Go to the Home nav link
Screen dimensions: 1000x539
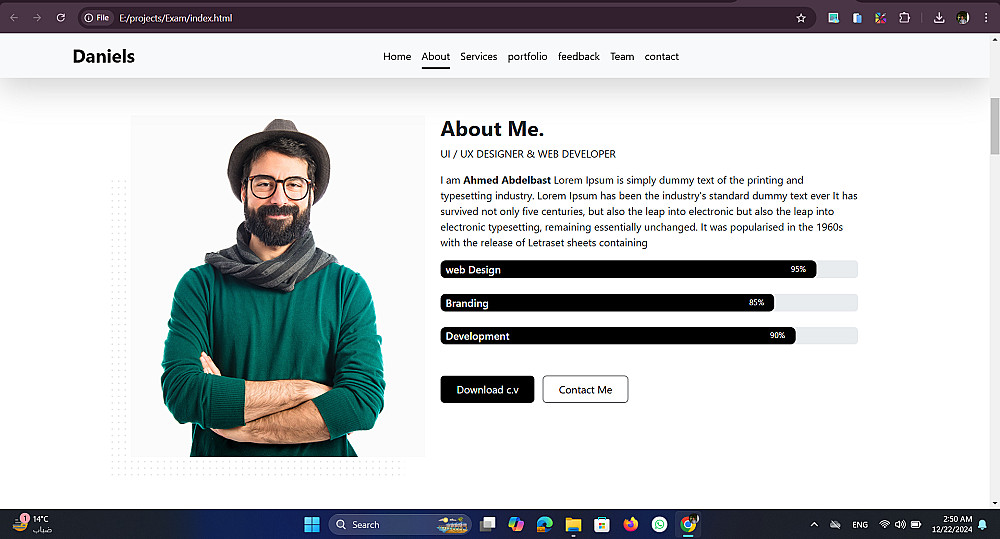coord(397,56)
